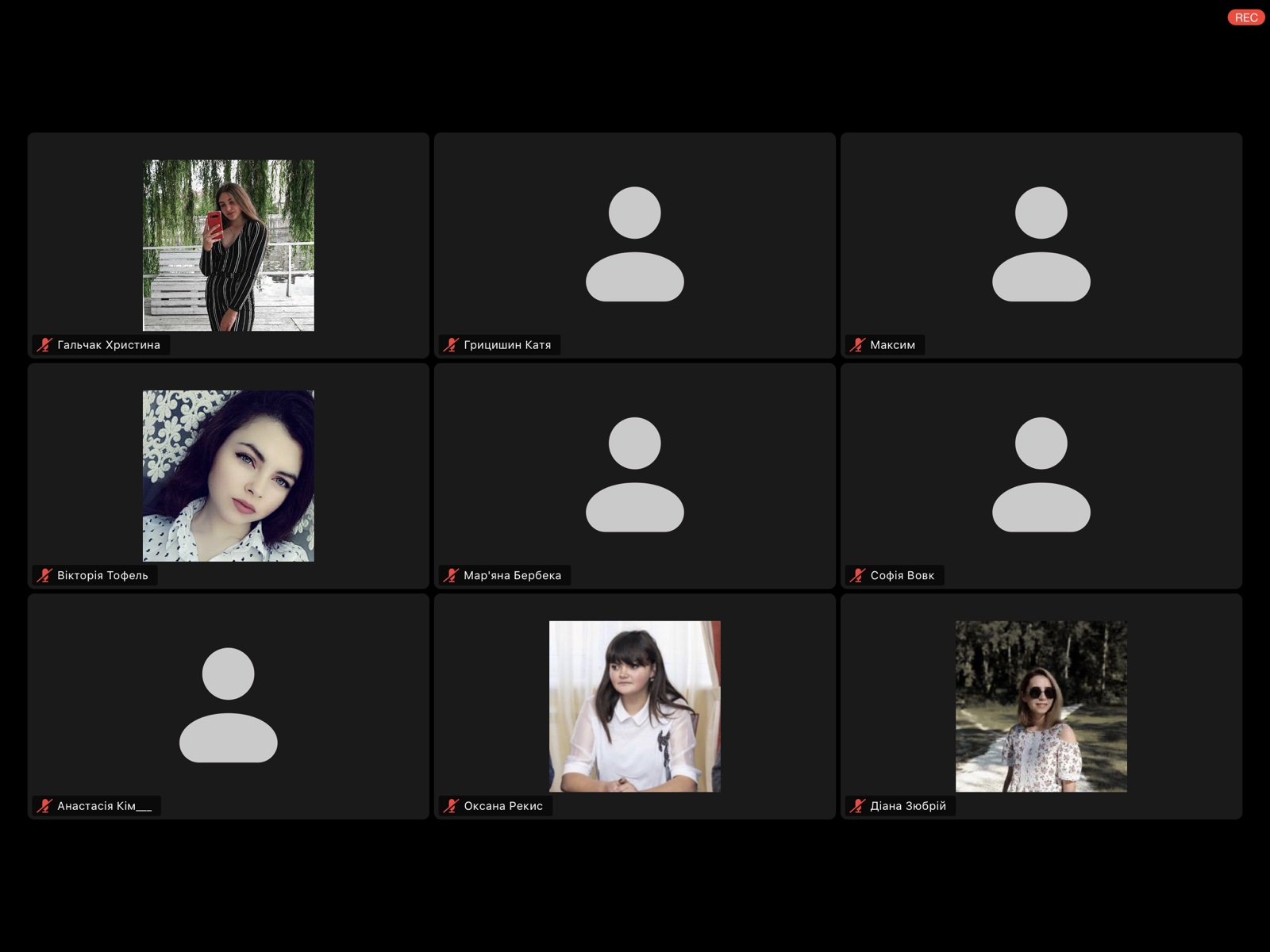Click the name label Гальчак Христина
The image size is (1270, 952).
109,345
